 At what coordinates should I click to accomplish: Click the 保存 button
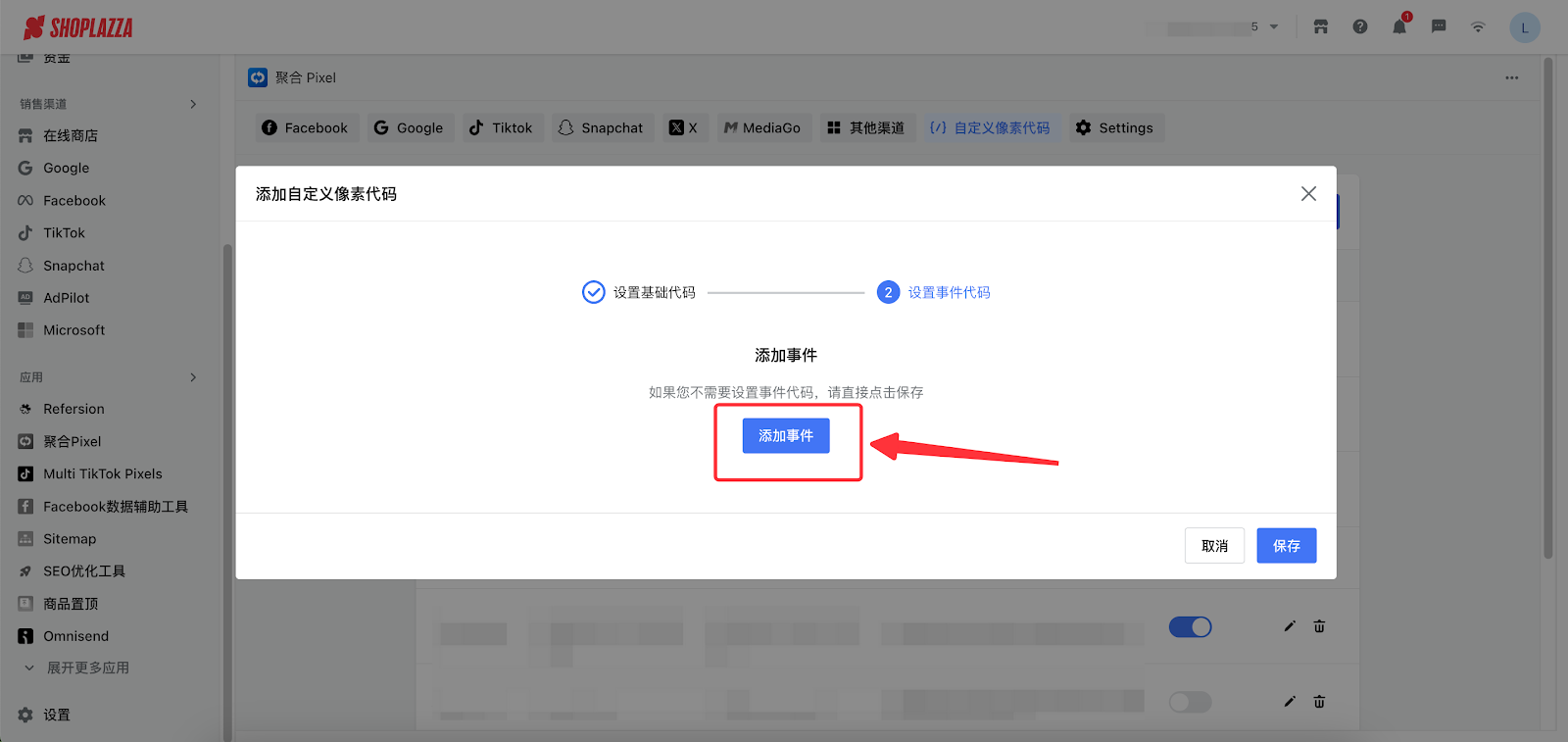pos(1286,546)
